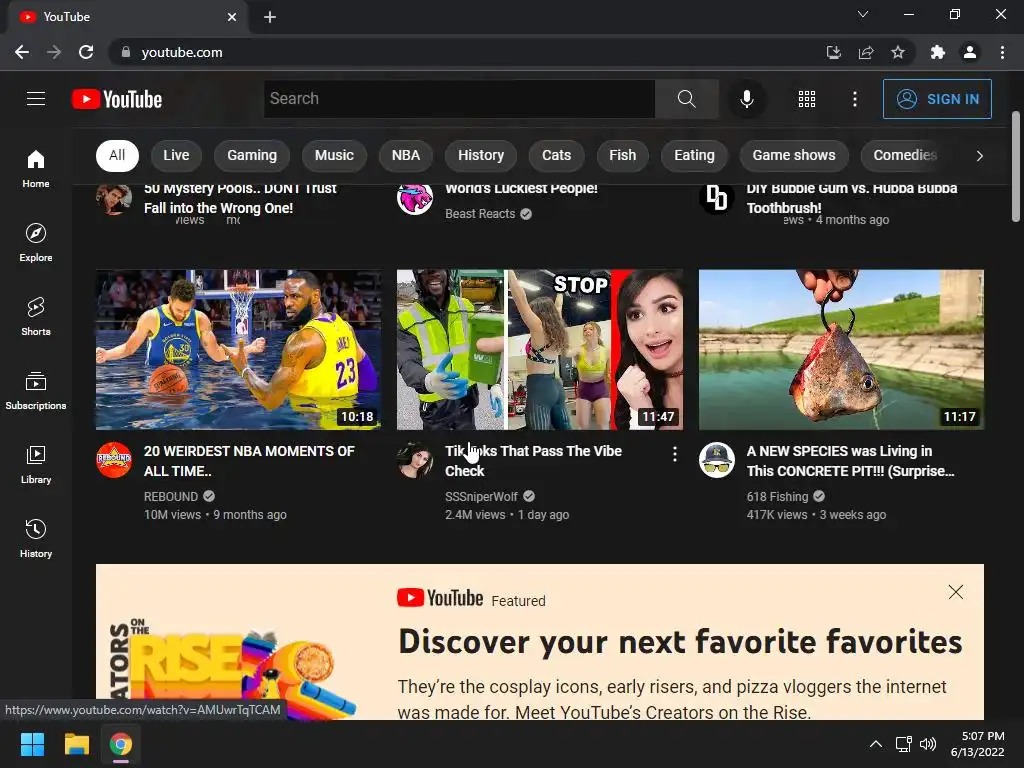Click the SIGN IN button
Screen dimensions: 1024x768
point(937,99)
